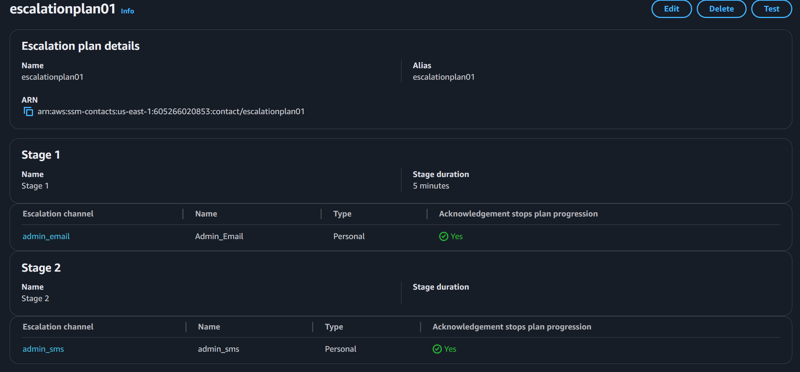Image resolution: width=800 pixels, height=372 pixels.
Task: Copy the ARN using the copy icon
Action: (x=29, y=111)
